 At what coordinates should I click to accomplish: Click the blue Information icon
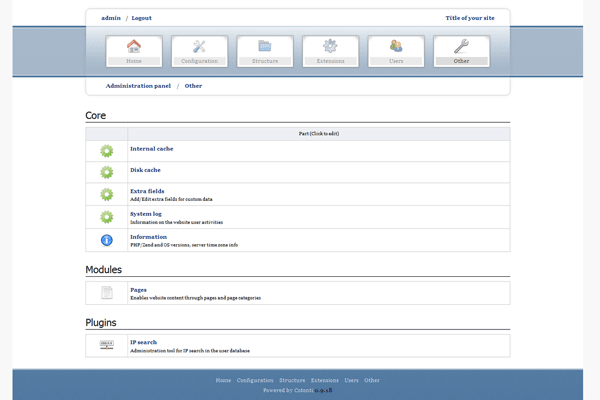coord(107,240)
